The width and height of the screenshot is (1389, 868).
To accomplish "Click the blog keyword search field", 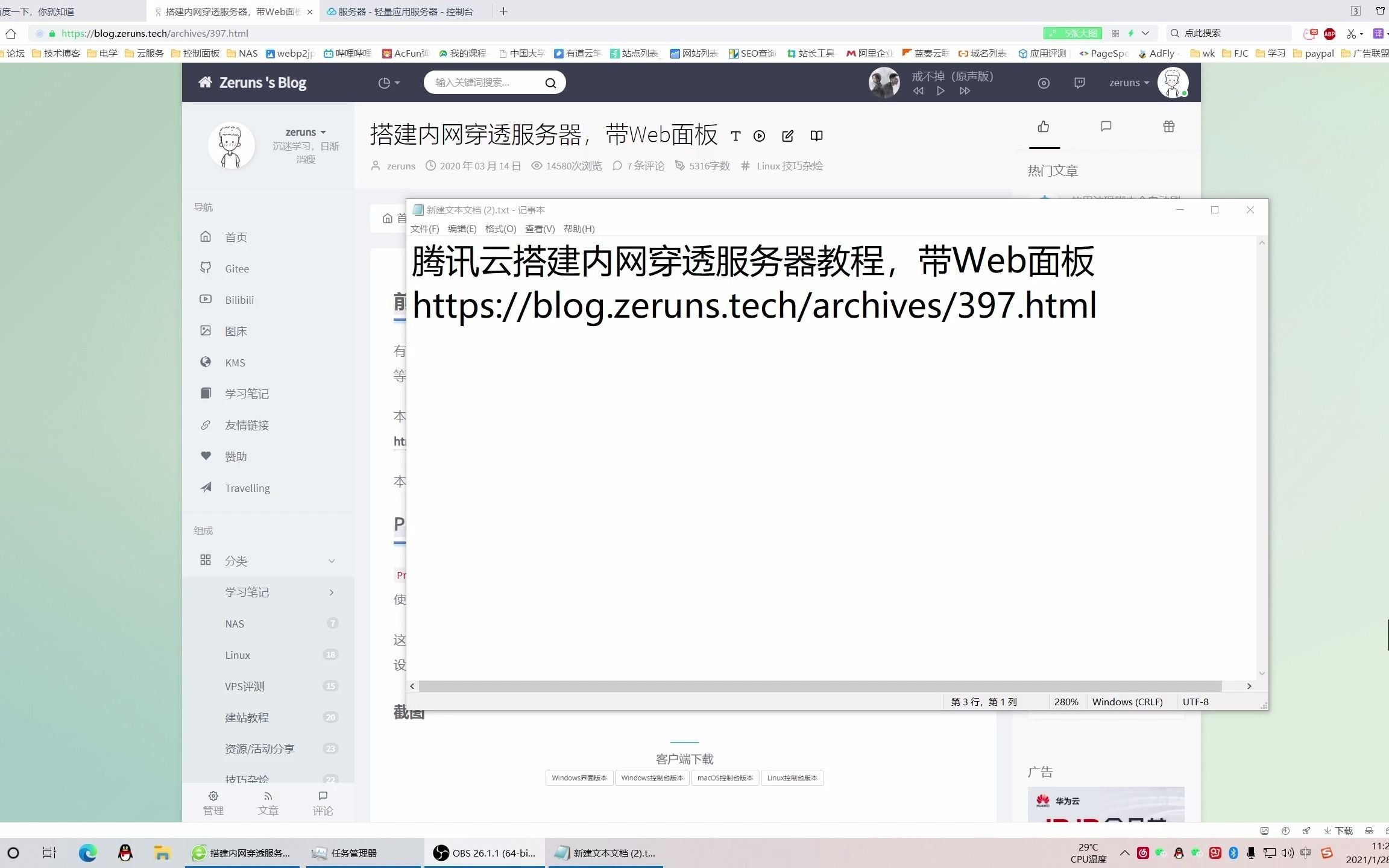I will click(x=485, y=83).
